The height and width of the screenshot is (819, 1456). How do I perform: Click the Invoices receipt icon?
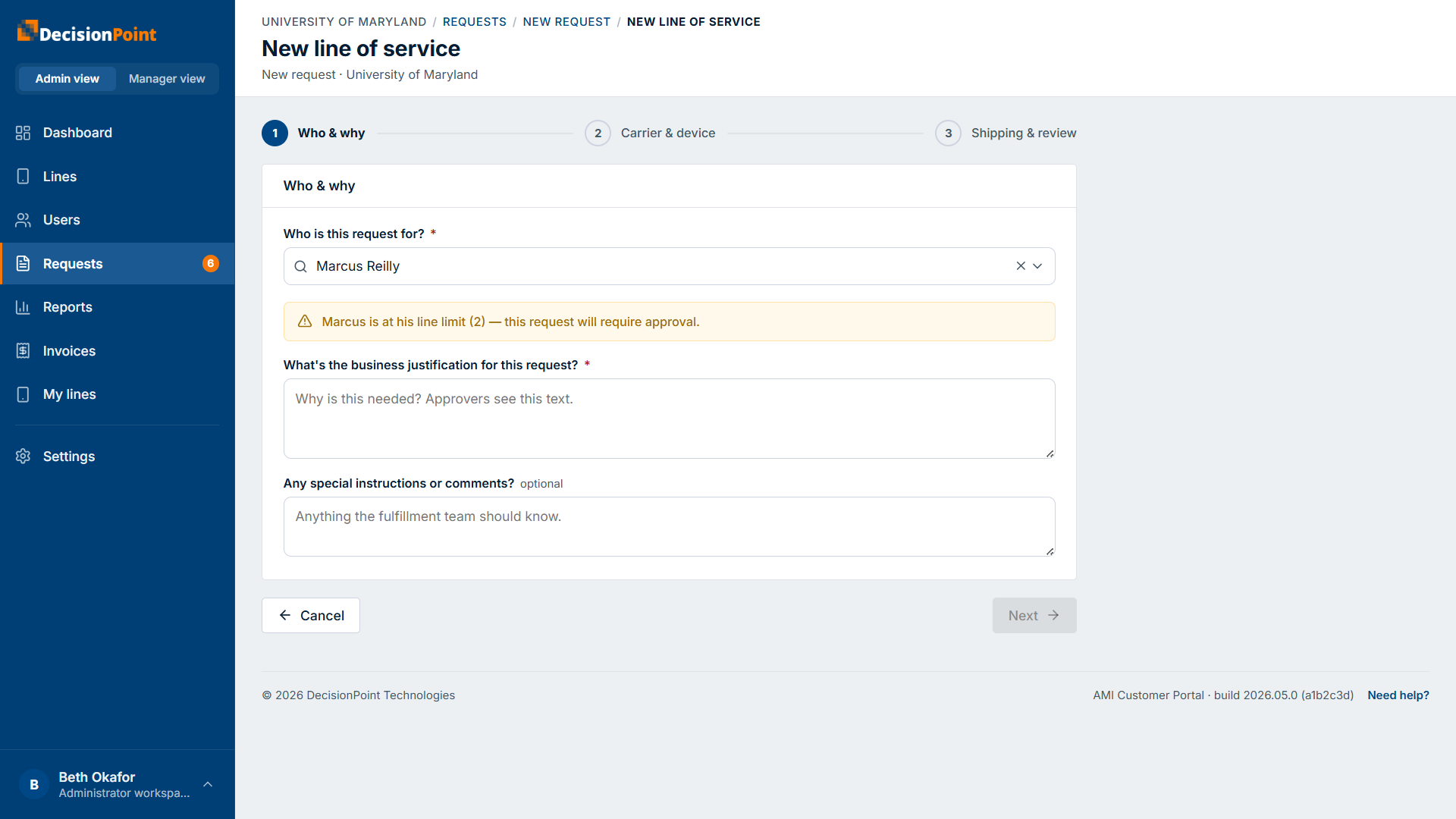point(23,351)
